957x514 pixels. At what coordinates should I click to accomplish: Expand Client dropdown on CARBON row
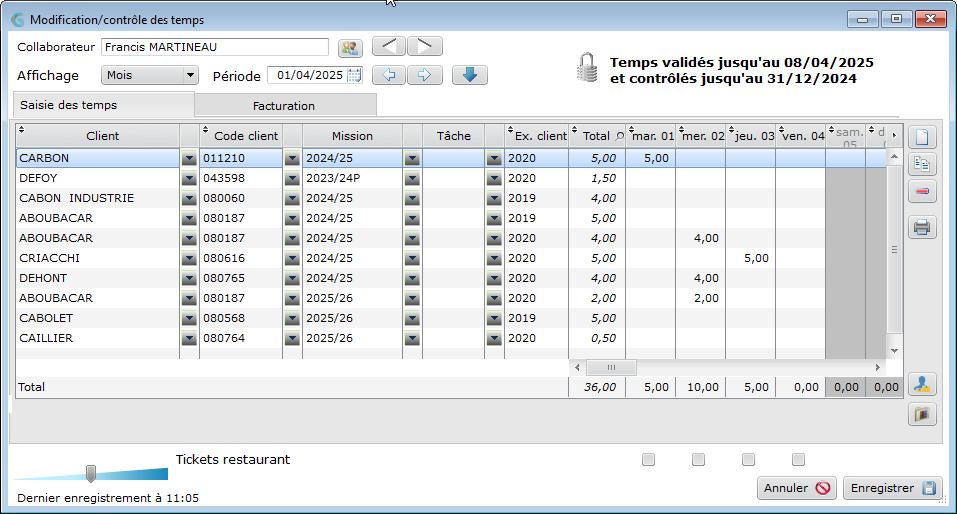click(189, 159)
